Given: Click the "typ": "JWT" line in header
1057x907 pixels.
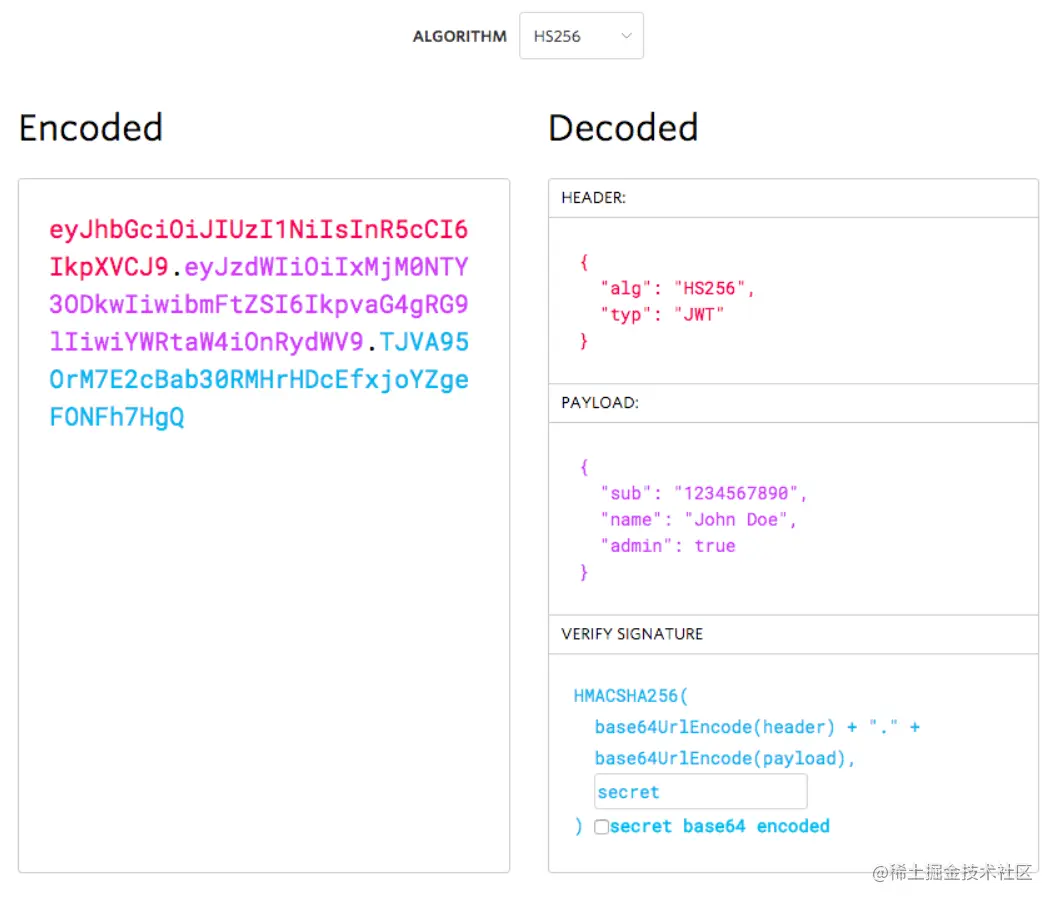Looking at the screenshot, I should click(x=662, y=314).
